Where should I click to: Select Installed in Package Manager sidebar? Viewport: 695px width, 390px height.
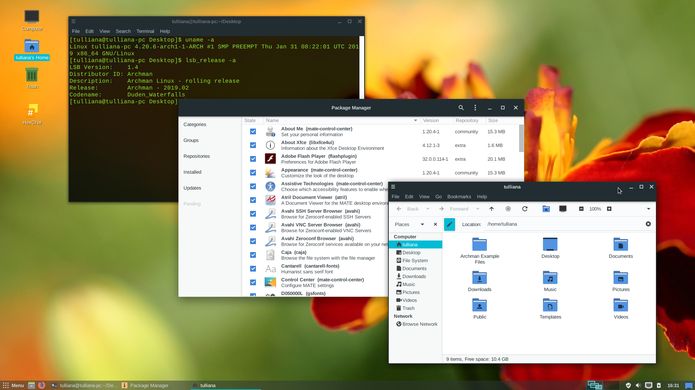192,172
